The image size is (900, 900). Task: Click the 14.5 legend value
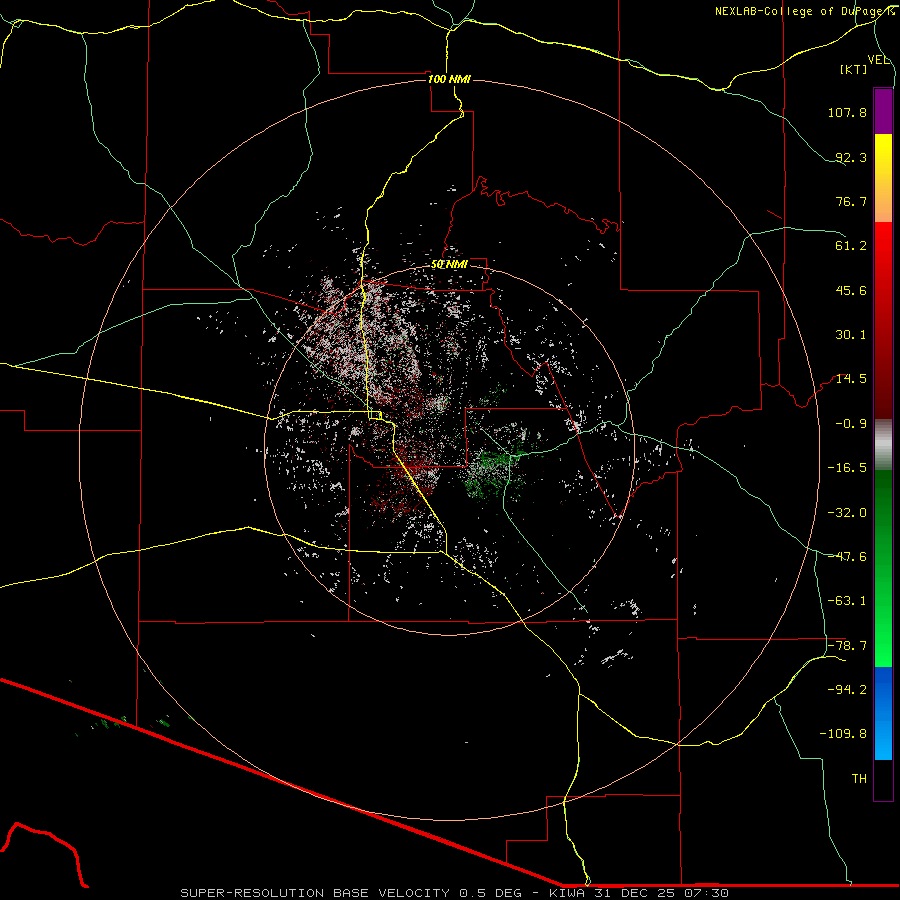(x=851, y=379)
